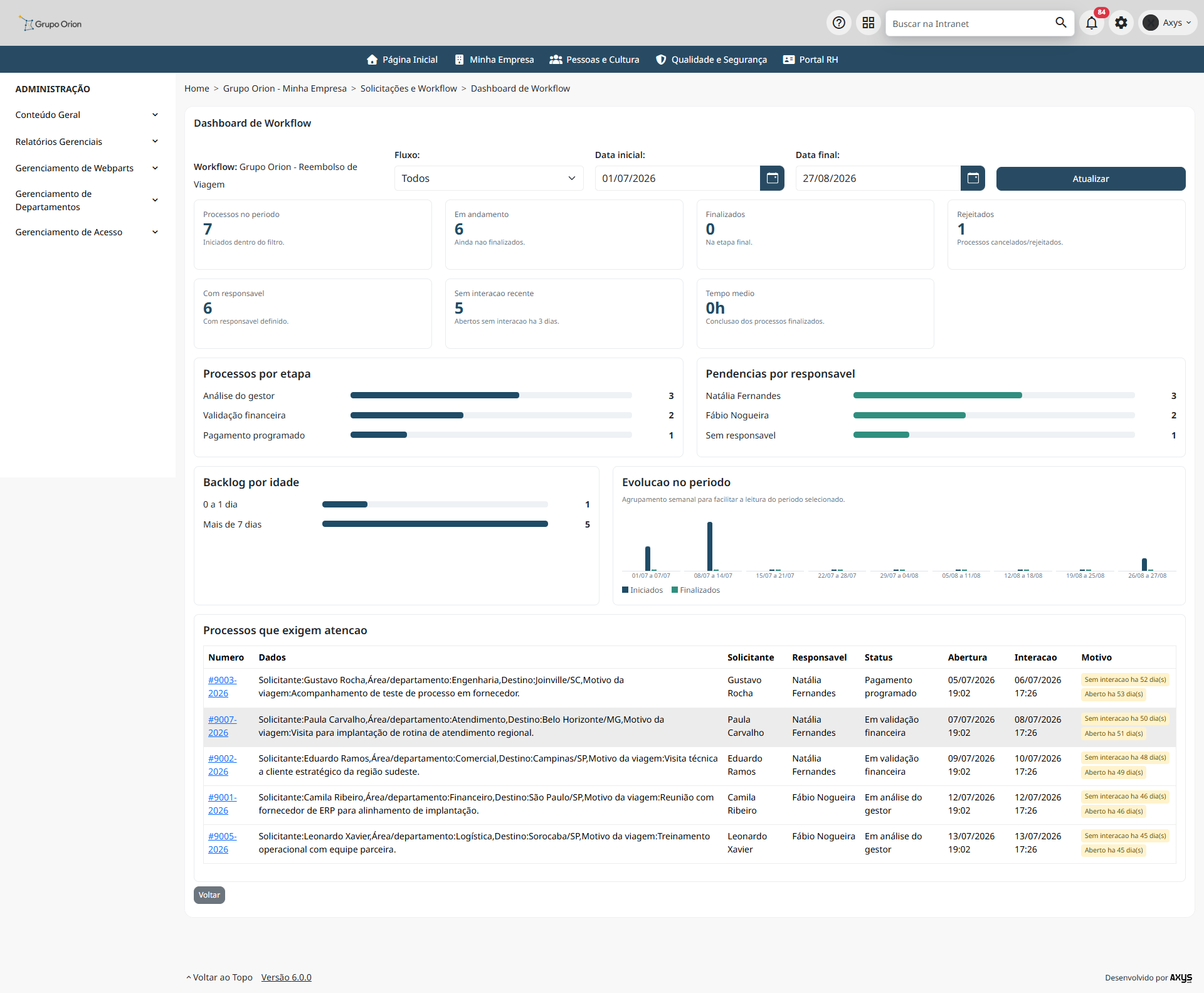Click the AXYS developer logo in footer
The height and width of the screenshot is (993, 1204).
click(1181, 977)
